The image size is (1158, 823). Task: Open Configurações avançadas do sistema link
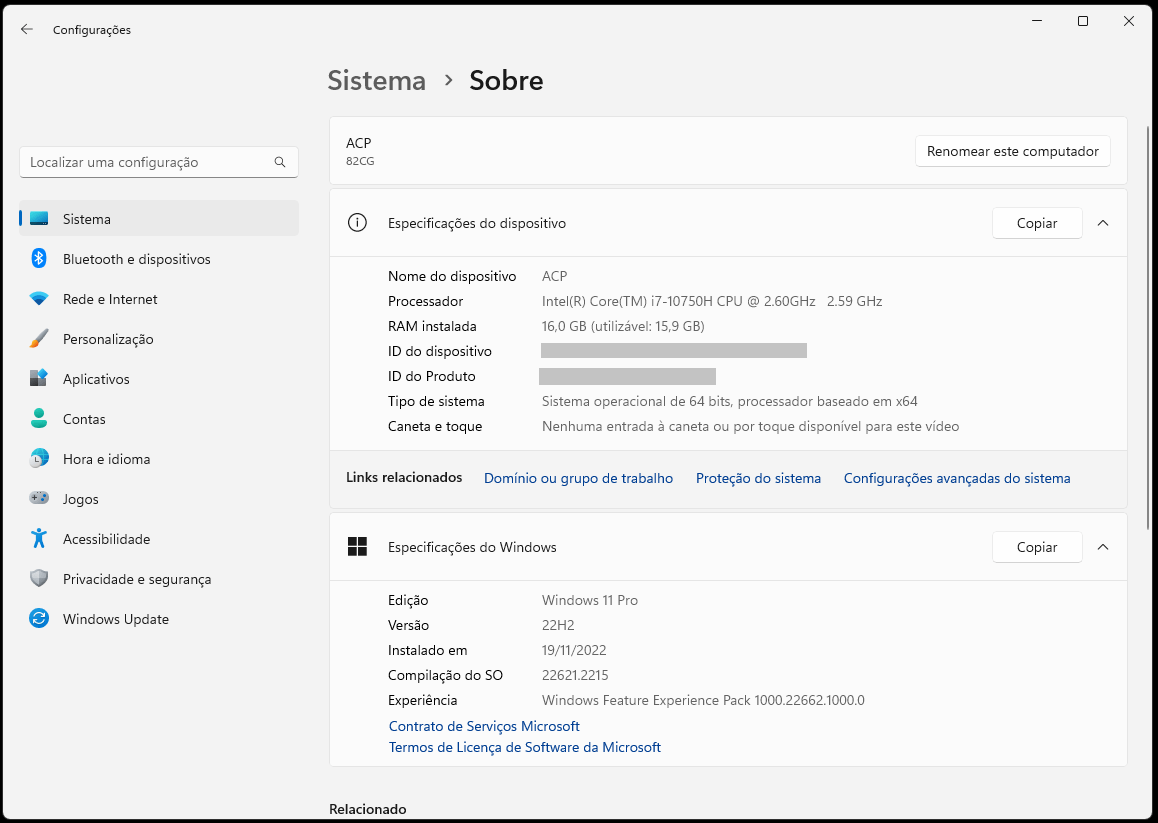(957, 478)
